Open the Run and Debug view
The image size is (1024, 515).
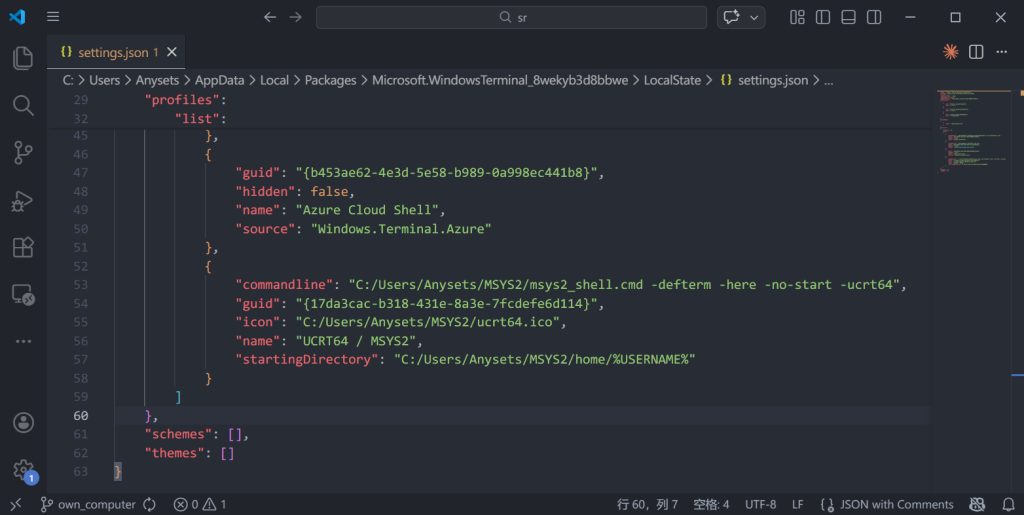coord(23,200)
